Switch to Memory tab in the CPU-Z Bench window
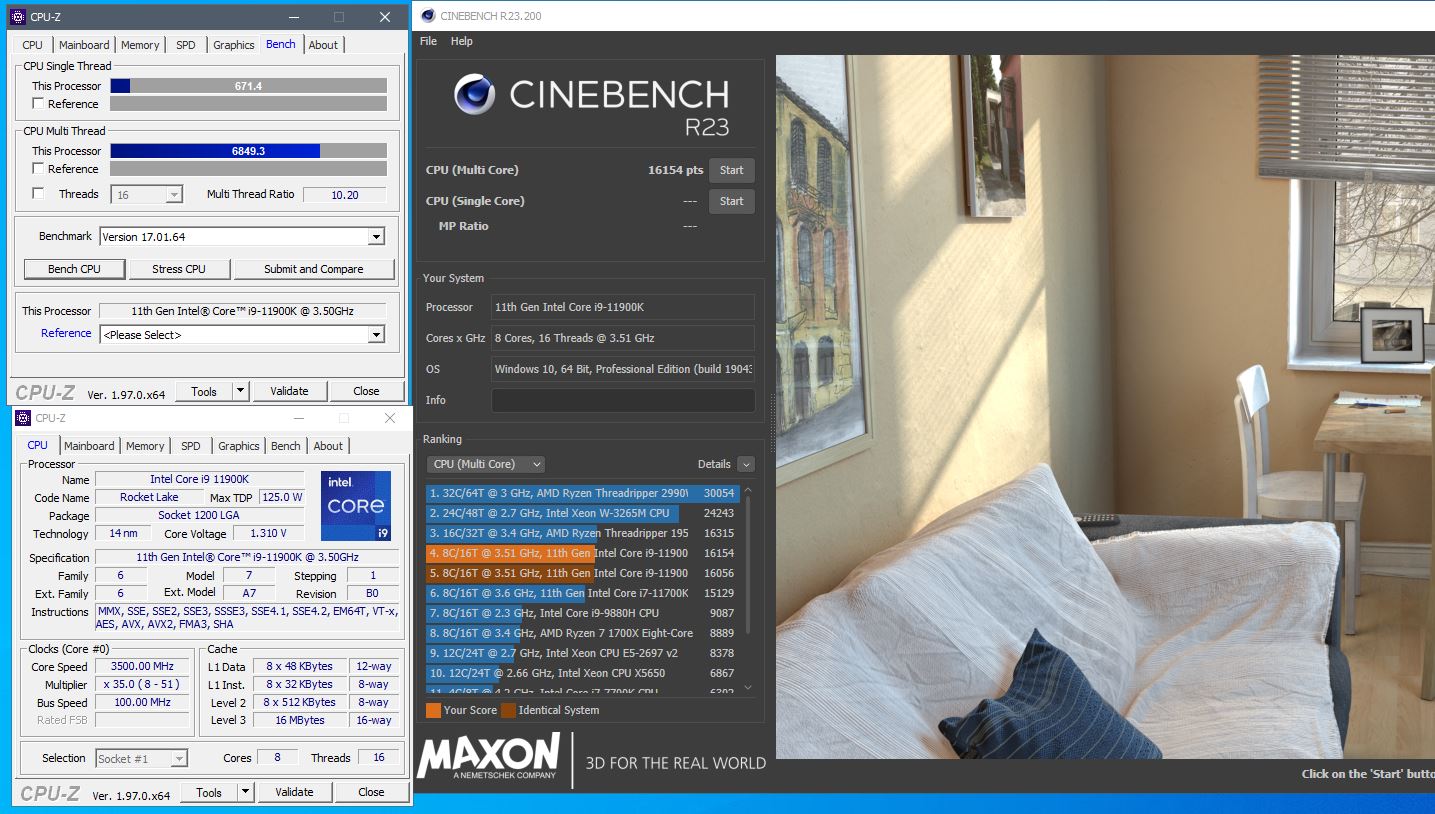Viewport: 1435px width, 814px height. pyautogui.click(x=140, y=45)
